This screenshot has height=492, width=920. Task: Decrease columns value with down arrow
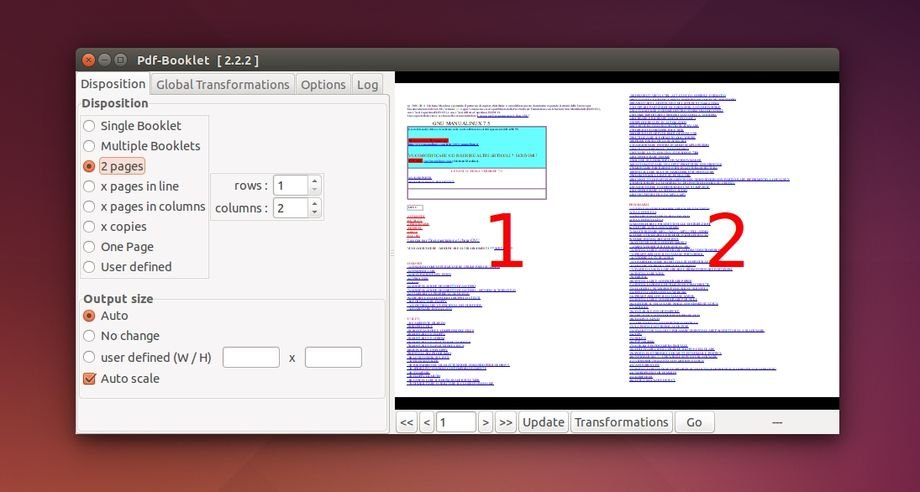pyautogui.click(x=314, y=212)
